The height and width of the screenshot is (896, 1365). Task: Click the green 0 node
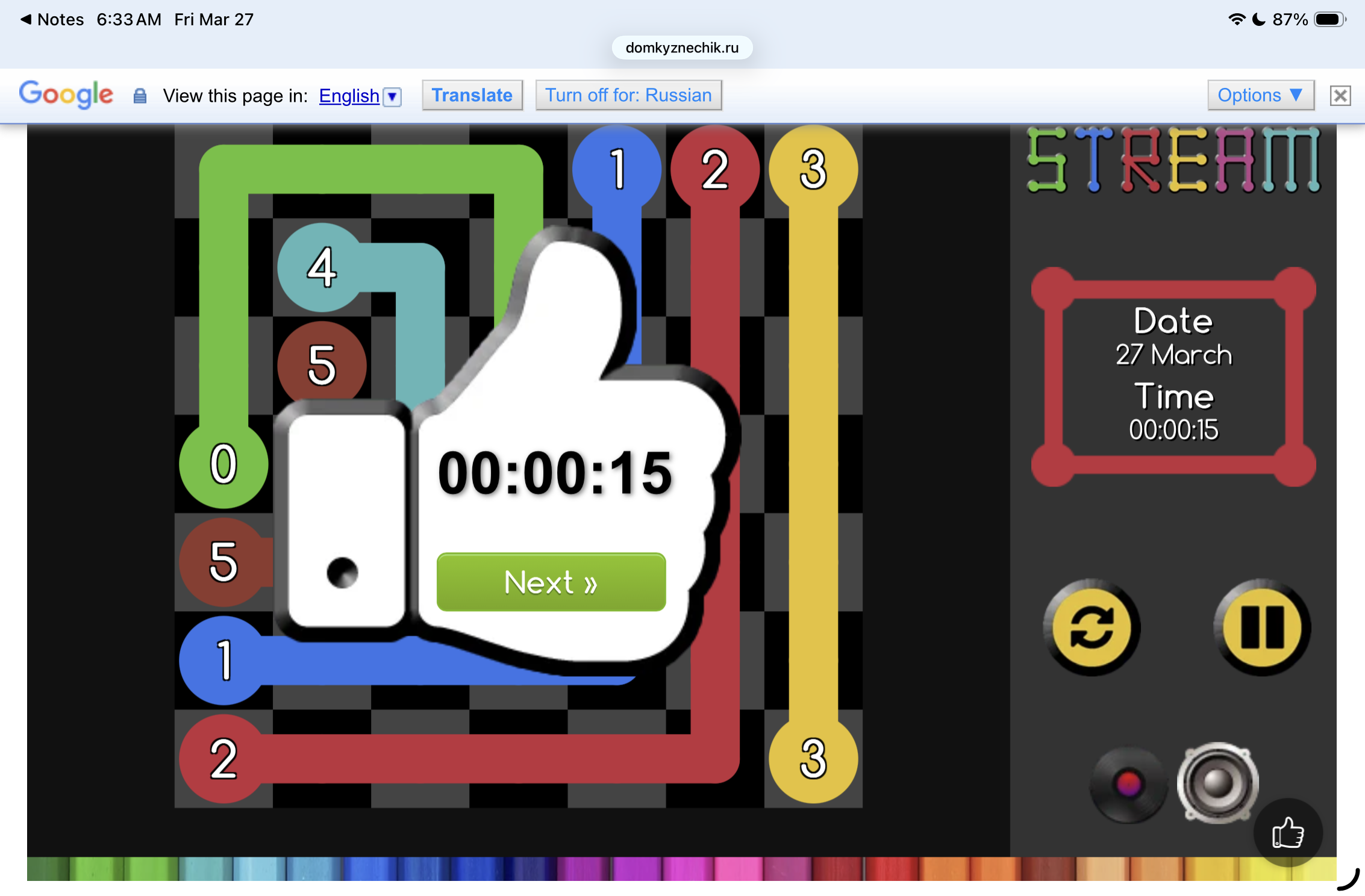pos(223,464)
